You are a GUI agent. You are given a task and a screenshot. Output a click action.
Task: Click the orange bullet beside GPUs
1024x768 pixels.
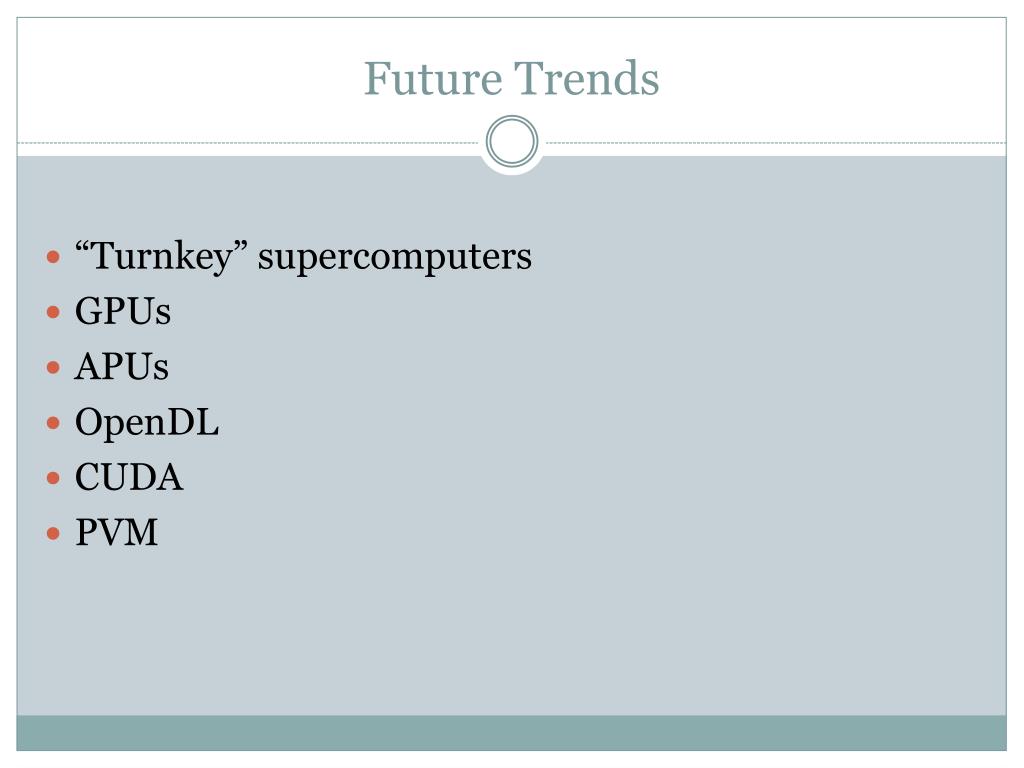[54, 312]
